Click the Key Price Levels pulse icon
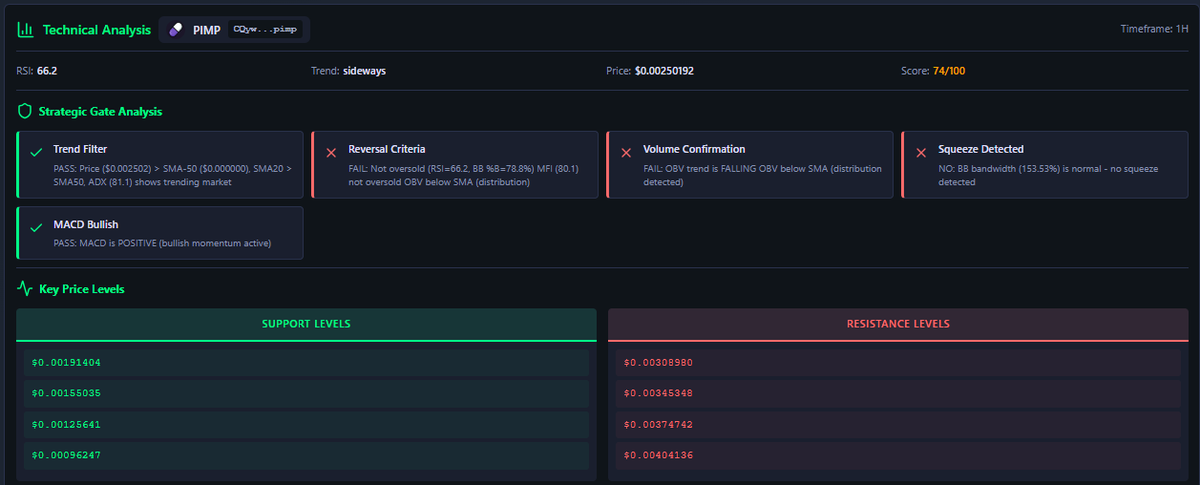Image resolution: width=1200 pixels, height=485 pixels. tap(26, 289)
